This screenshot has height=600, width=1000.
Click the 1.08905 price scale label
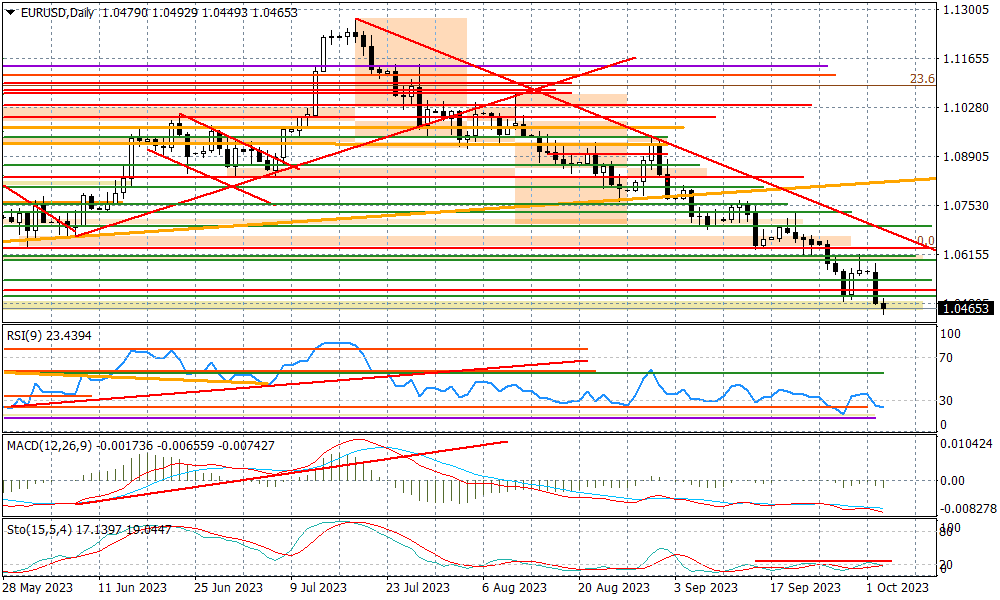click(965, 157)
